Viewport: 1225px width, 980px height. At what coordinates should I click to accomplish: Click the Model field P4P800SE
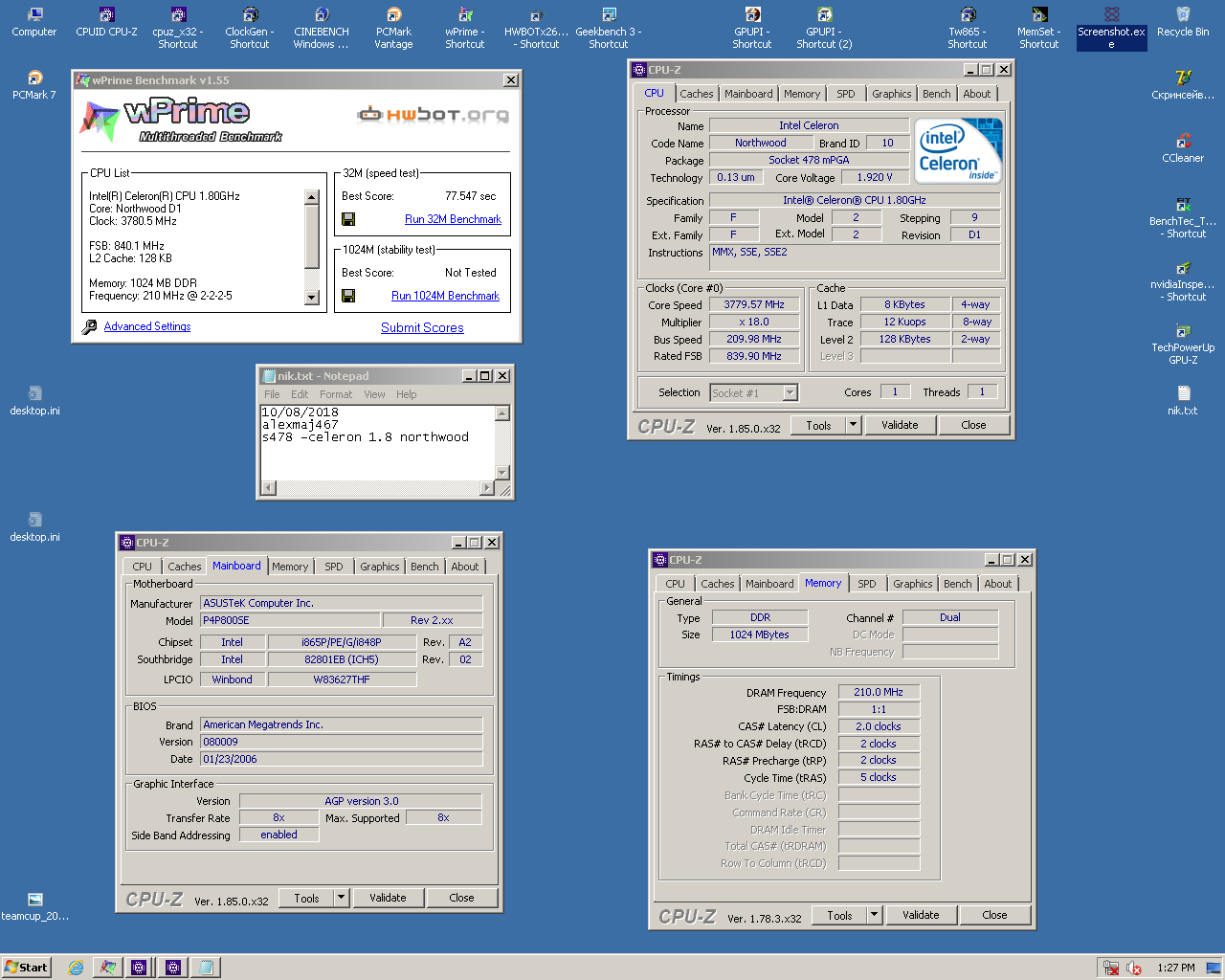pos(290,620)
